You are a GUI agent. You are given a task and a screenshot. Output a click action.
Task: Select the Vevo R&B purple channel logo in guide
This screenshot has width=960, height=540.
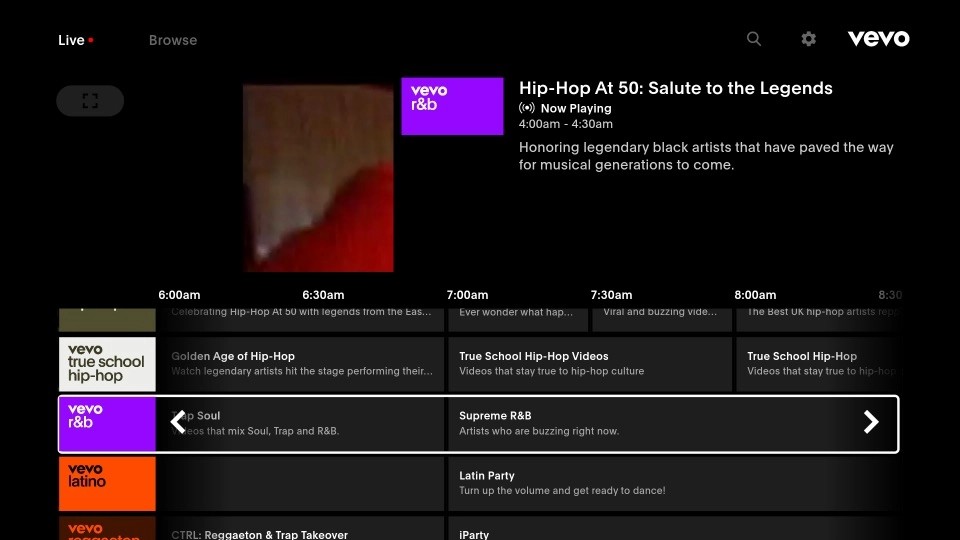point(107,424)
